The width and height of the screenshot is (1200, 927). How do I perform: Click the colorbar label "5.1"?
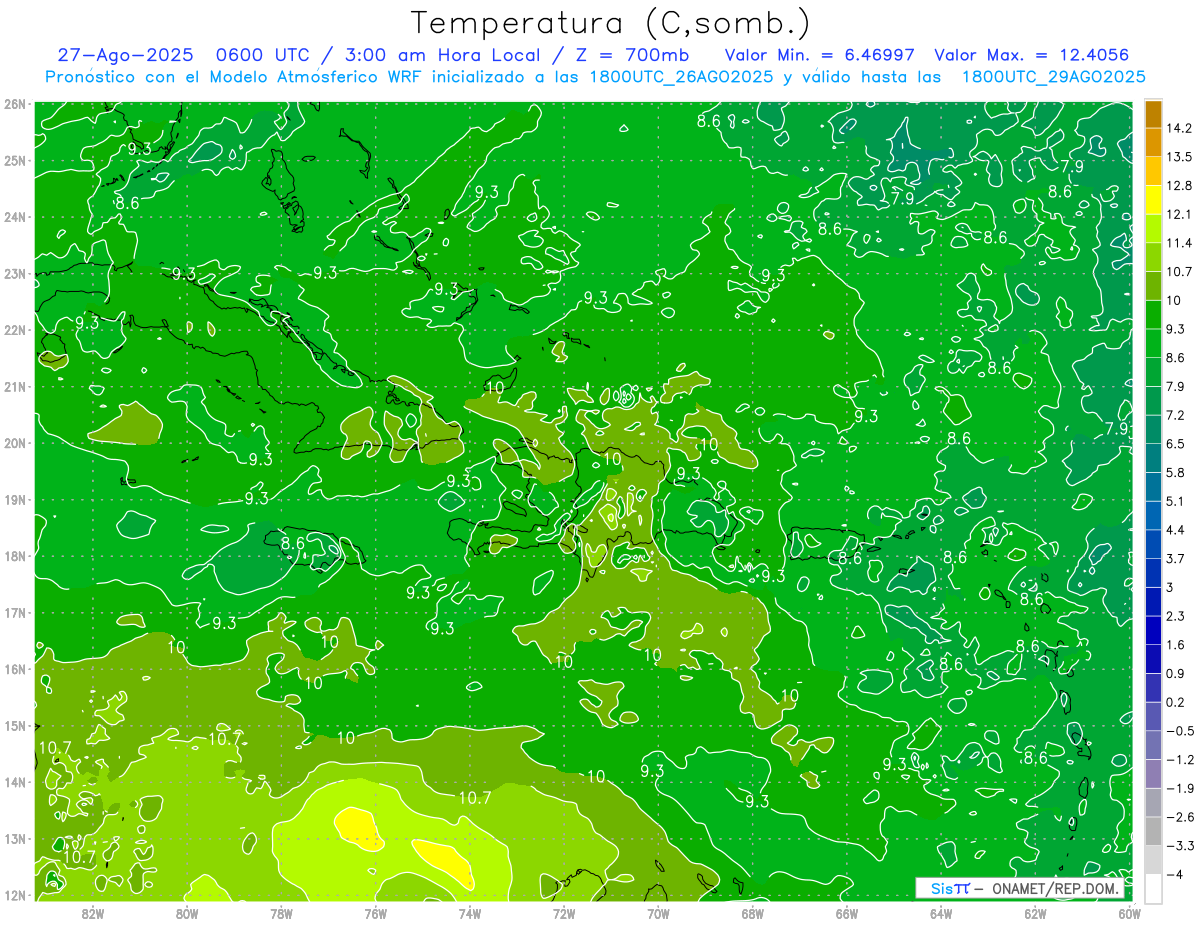[1175, 501]
